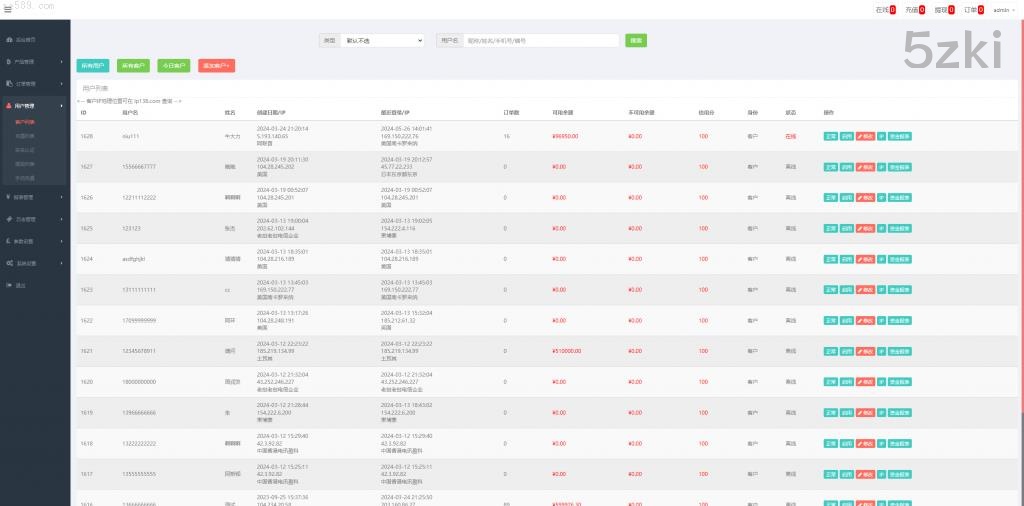
Task: Click the red 修改 pencil button for user 1628
Action: tap(866, 136)
